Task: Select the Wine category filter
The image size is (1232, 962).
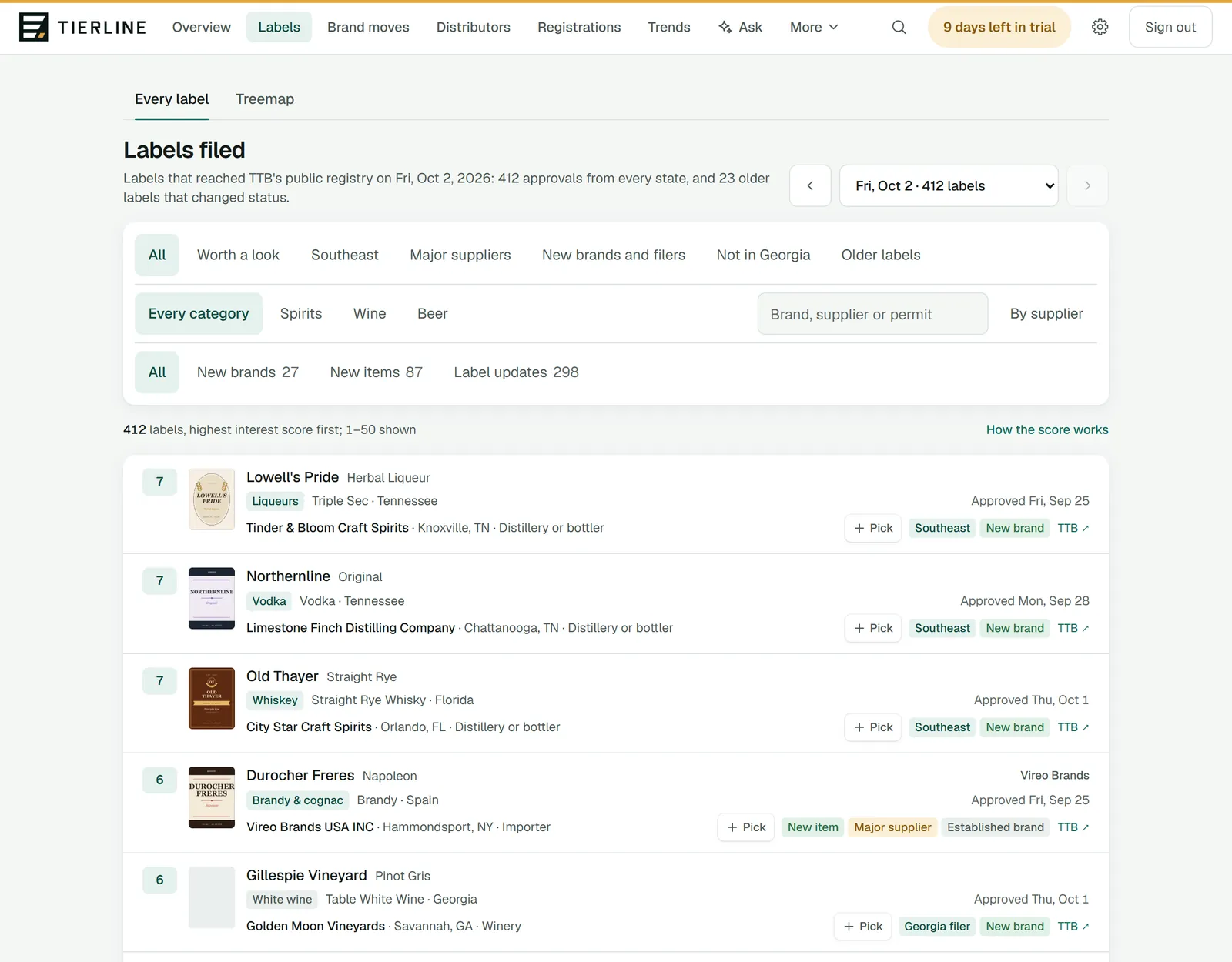Action: click(370, 313)
